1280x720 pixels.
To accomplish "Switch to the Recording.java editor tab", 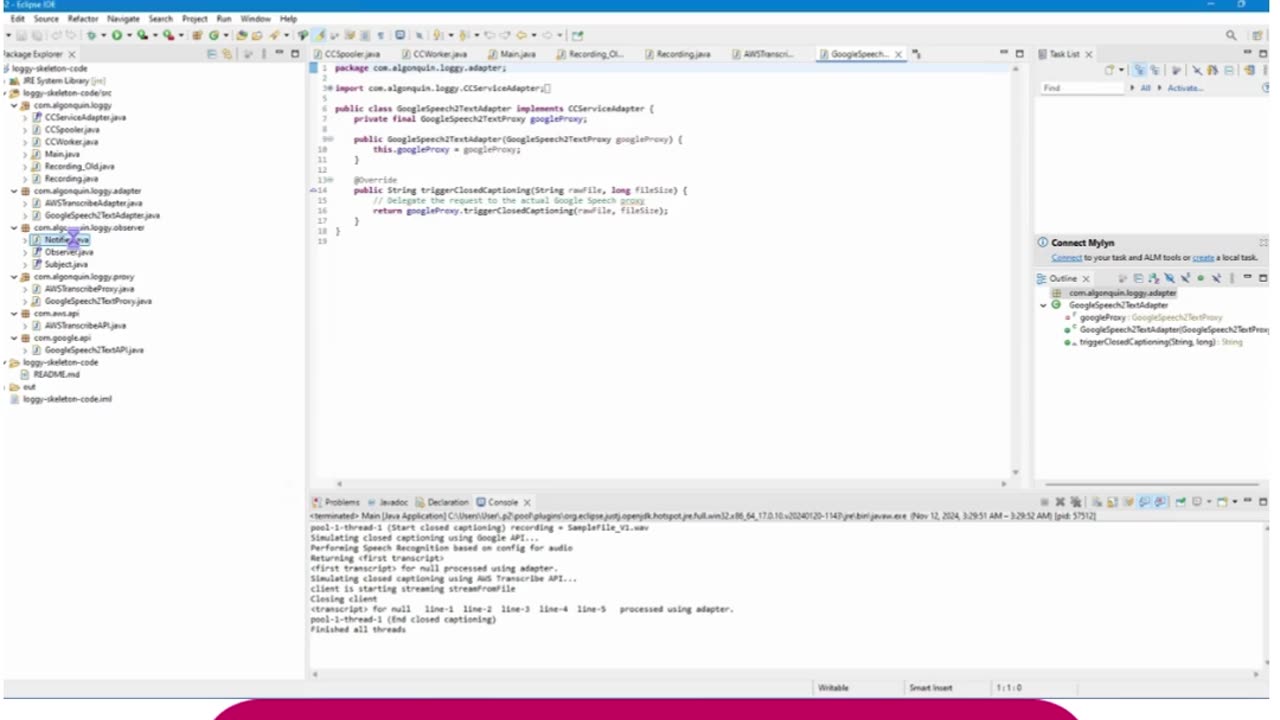I will point(677,54).
